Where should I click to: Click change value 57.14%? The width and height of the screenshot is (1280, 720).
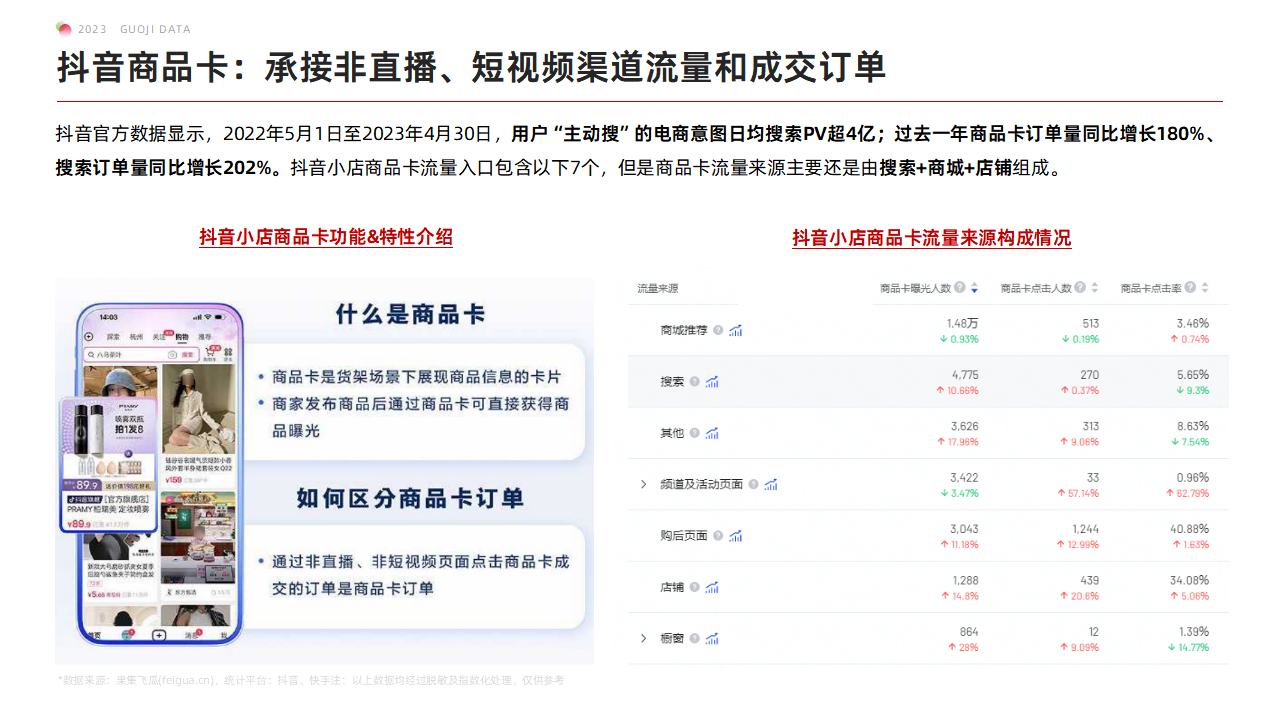pos(1084,493)
